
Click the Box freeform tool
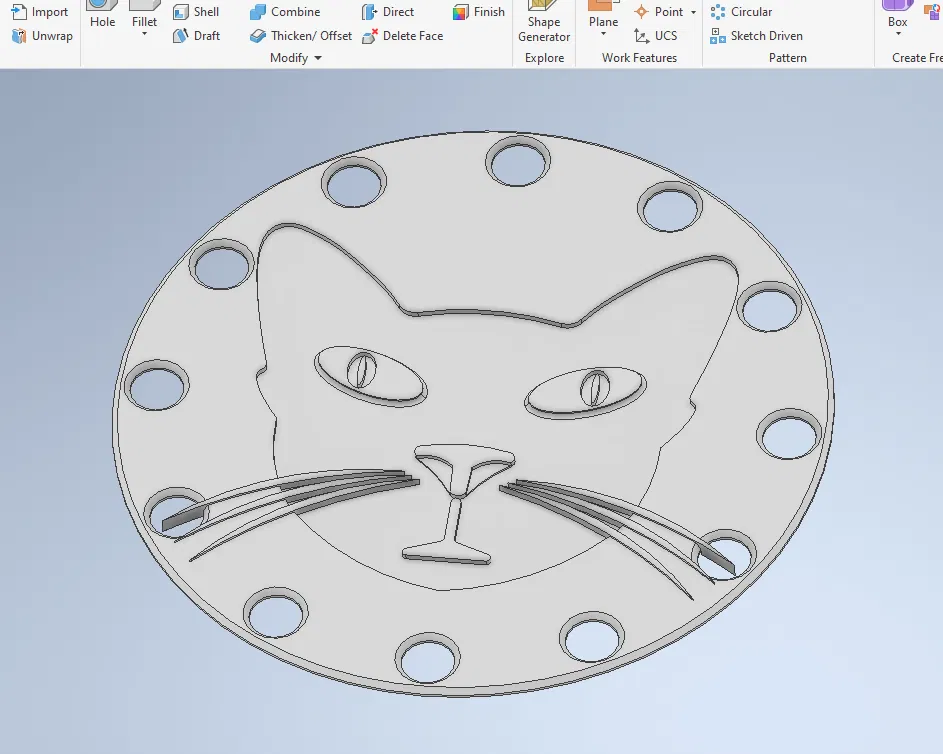coord(897,15)
